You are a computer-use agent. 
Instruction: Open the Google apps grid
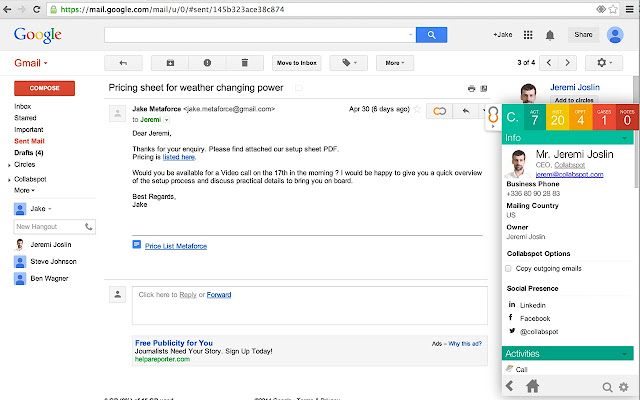528,35
